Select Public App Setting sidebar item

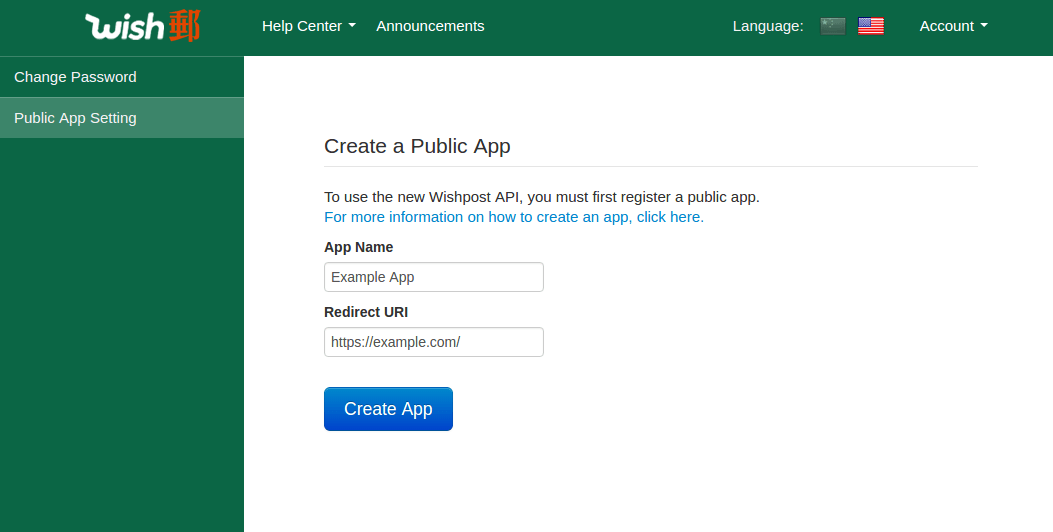pyautogui.click(x=122, y=118)
